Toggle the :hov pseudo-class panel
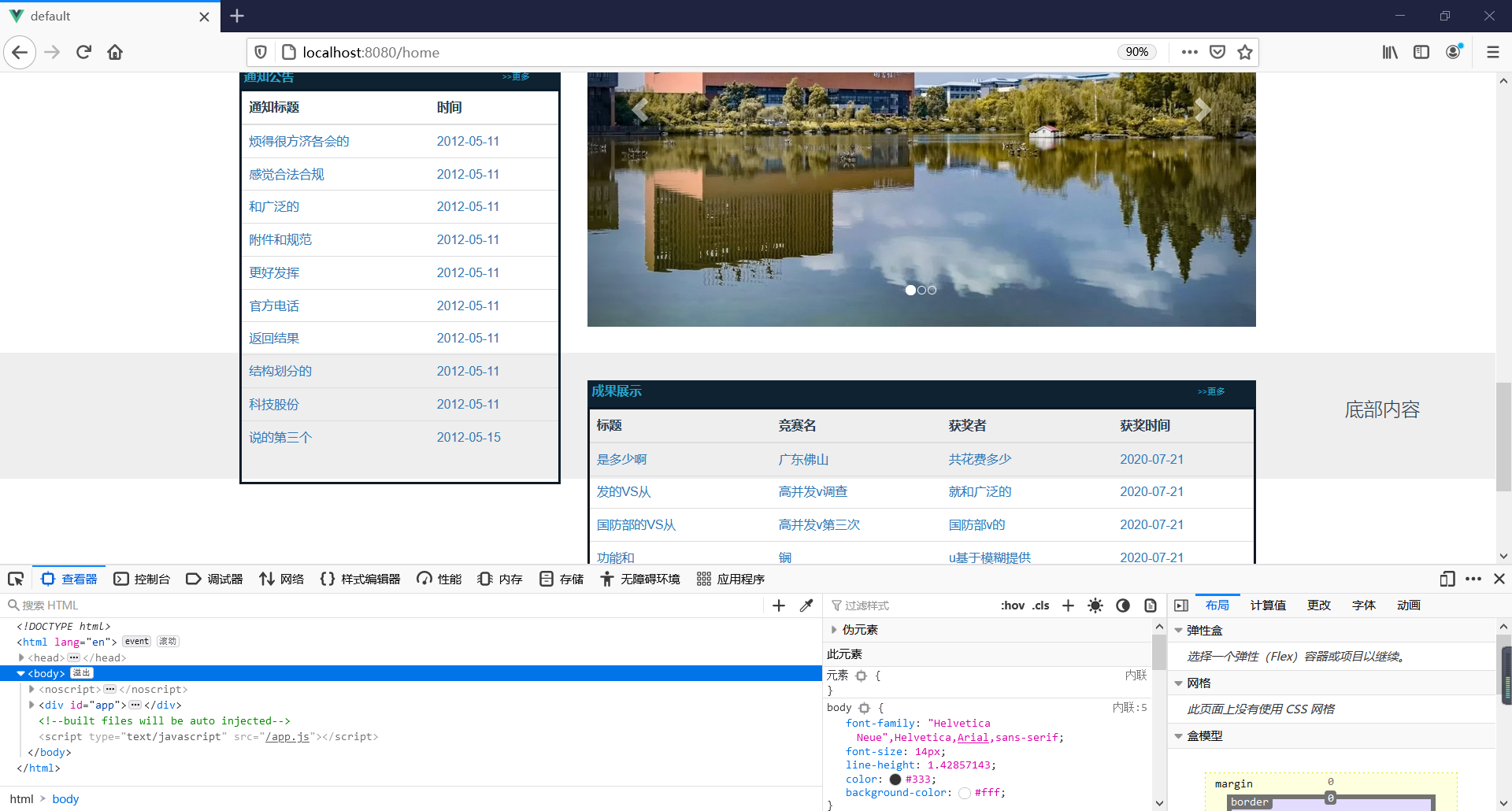The height and width of the screenshot is (811, 1512). pos(1013,605)
